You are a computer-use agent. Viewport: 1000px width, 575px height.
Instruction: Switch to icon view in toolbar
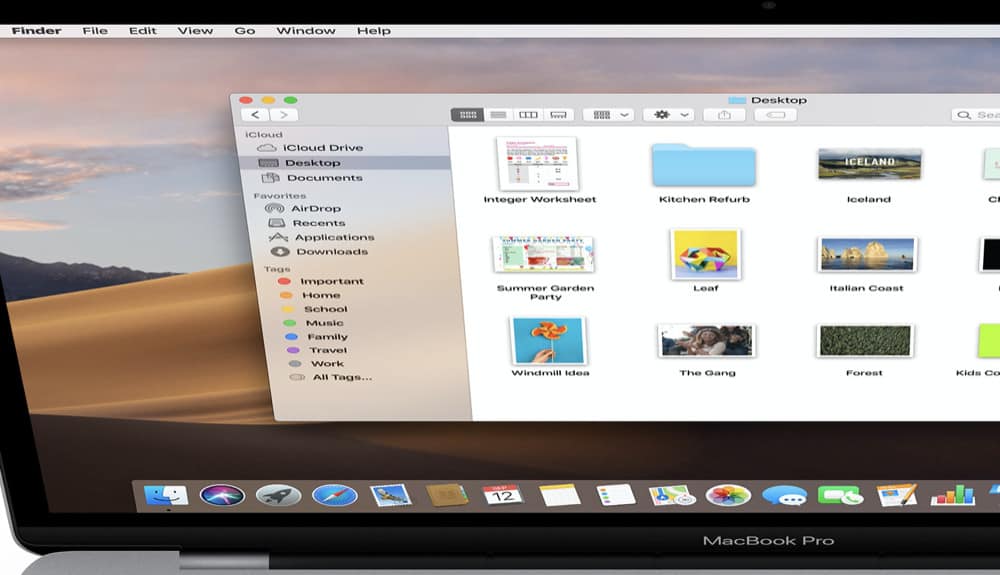pyautogui.click(x=467, y=115)
